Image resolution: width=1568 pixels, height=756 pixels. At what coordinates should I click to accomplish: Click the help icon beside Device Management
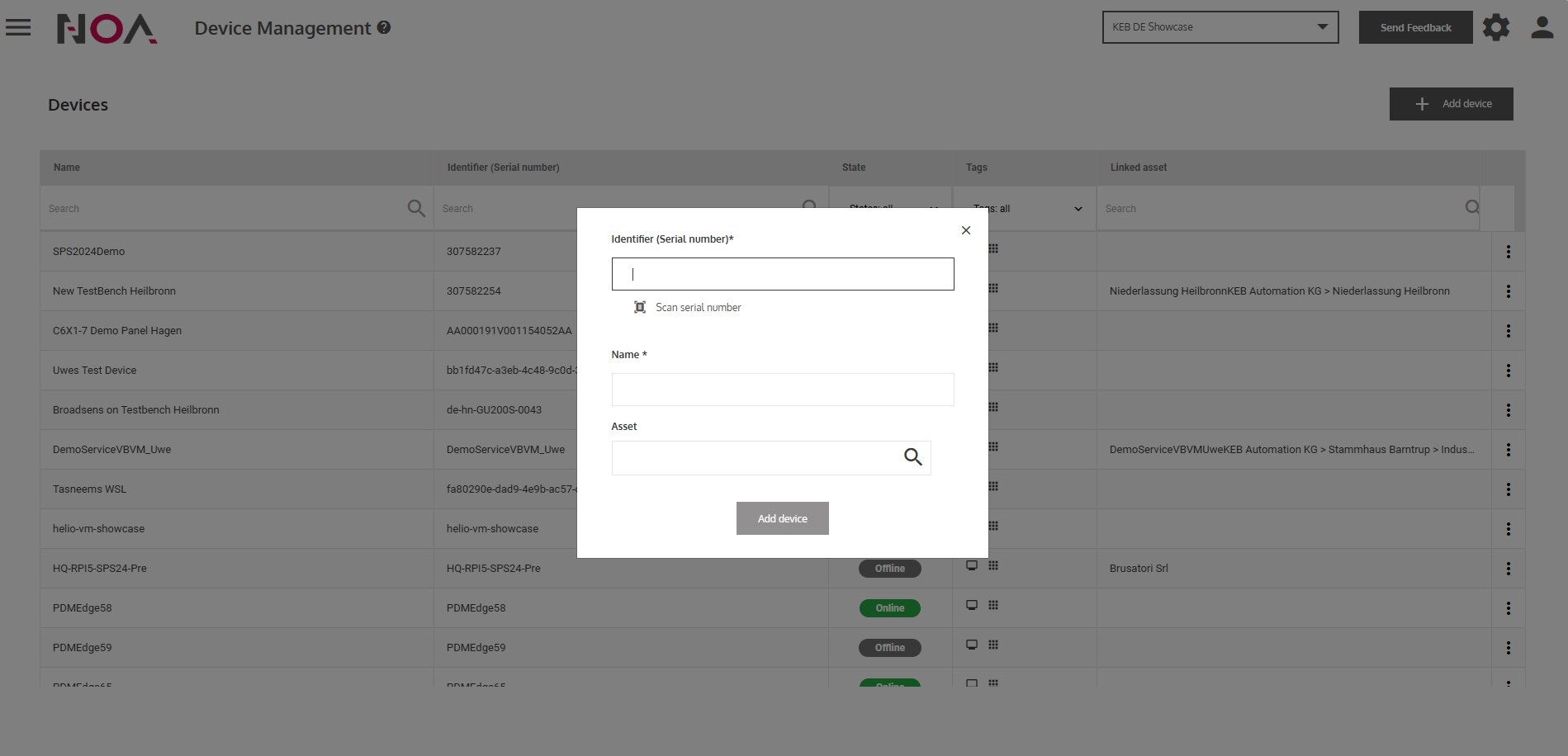[384, 27]
